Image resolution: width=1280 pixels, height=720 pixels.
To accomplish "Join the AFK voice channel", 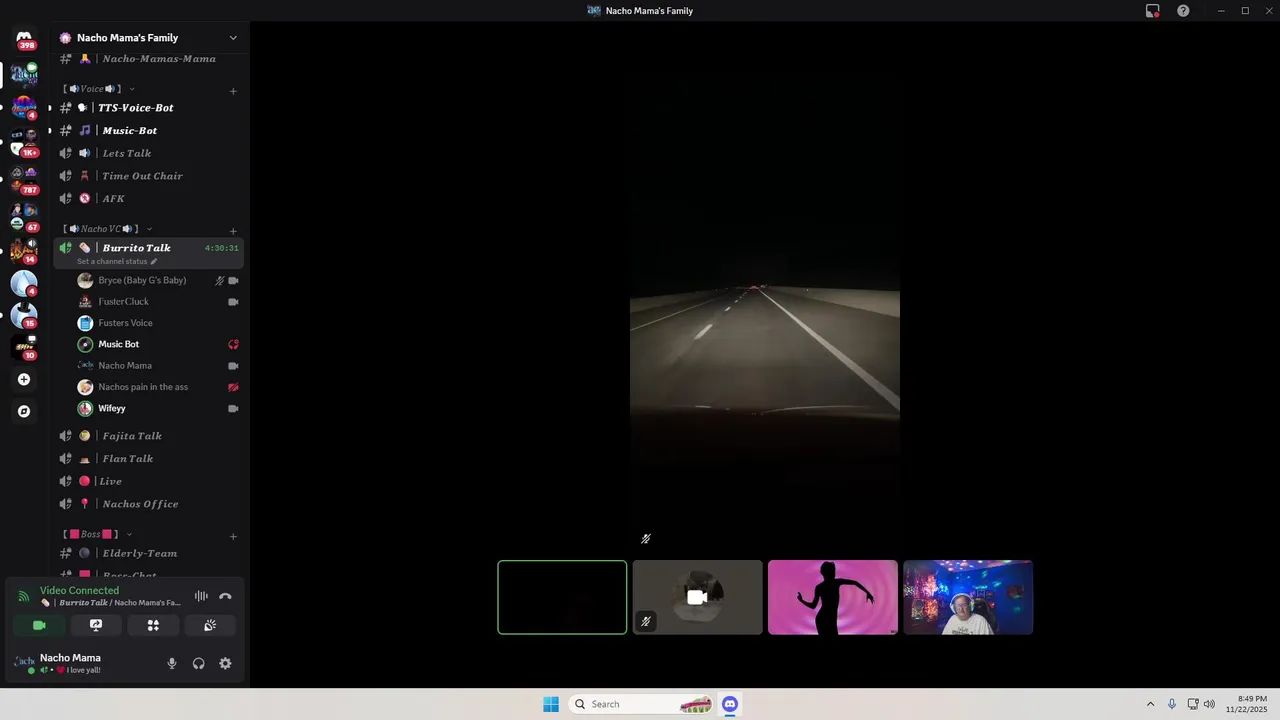I will coord(149,199).
